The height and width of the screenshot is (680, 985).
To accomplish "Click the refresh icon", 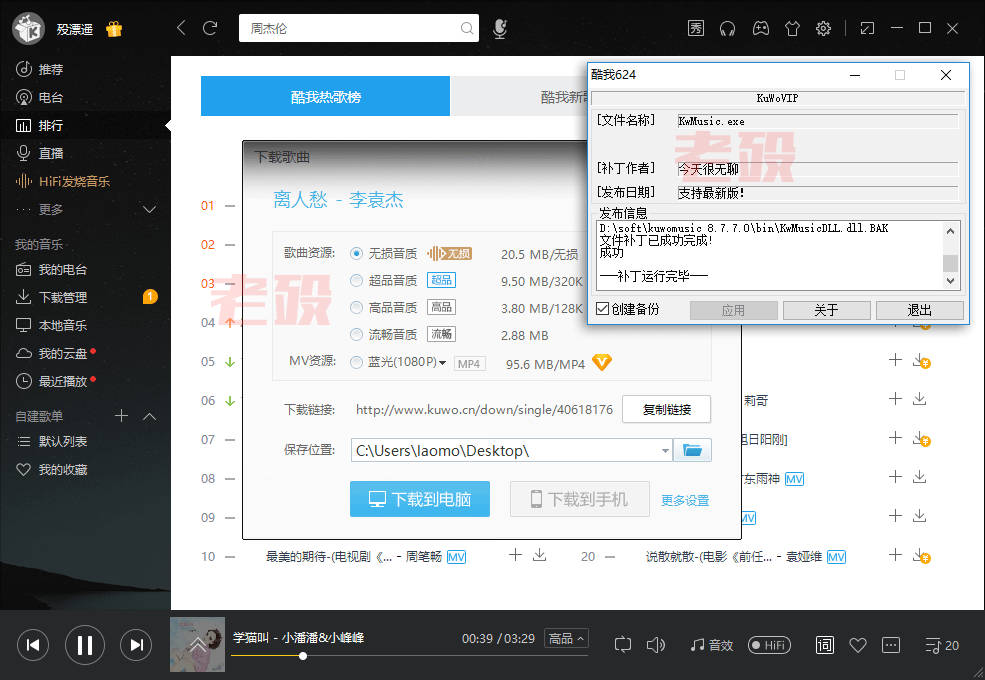I will click(210, 28).
